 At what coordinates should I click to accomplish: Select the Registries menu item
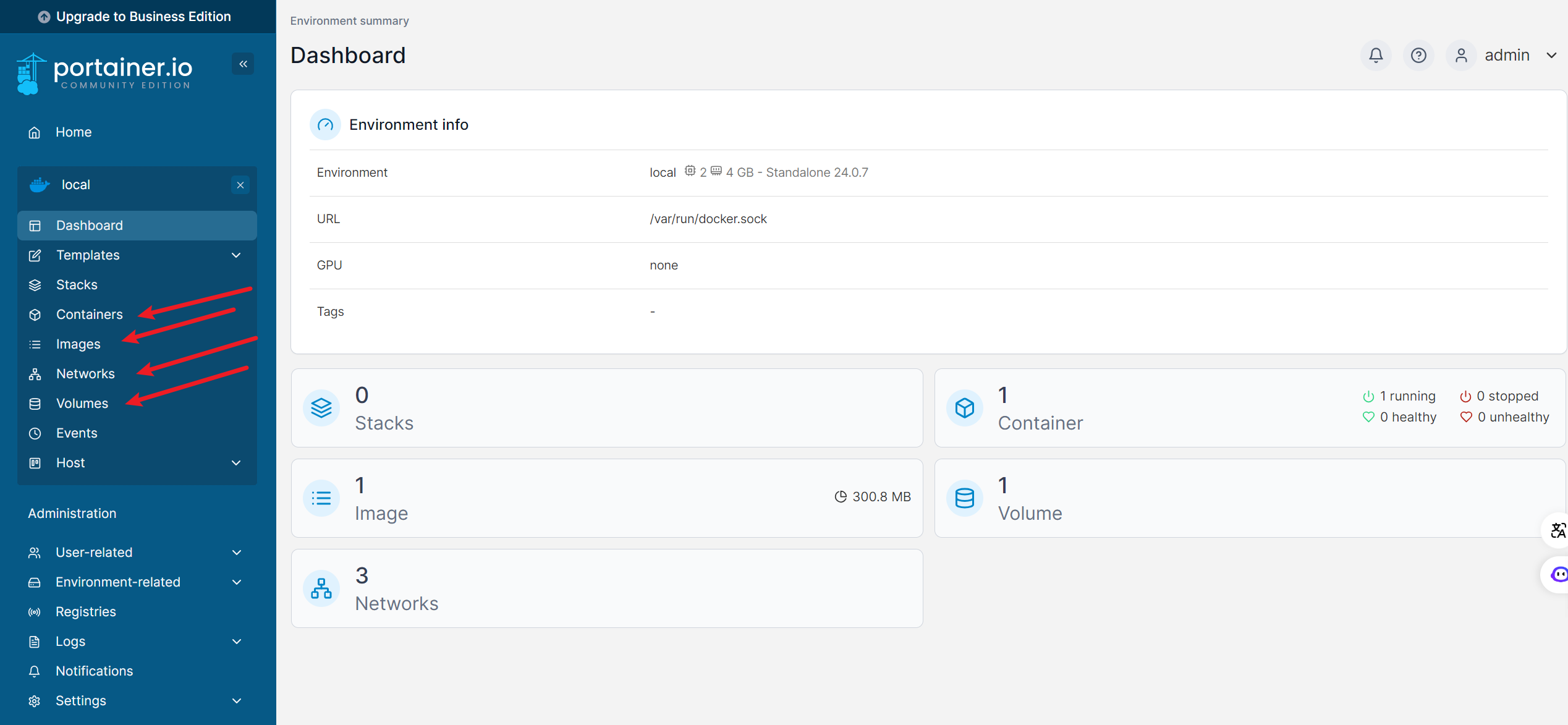85,611
